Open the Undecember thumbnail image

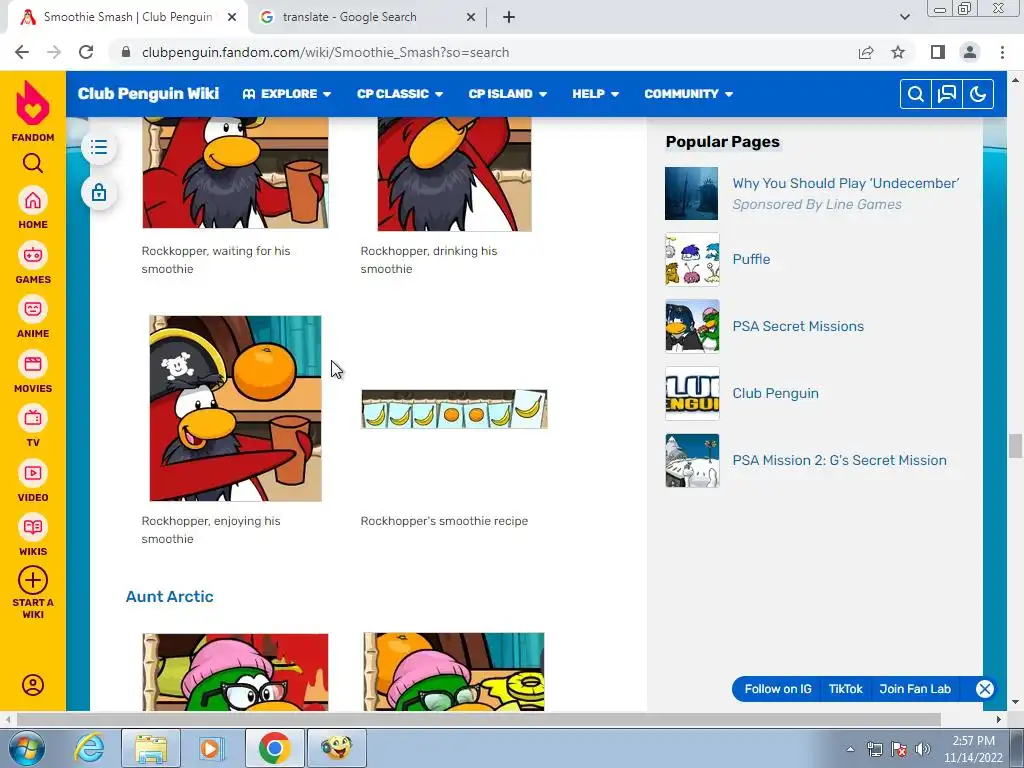coord(692,193)
